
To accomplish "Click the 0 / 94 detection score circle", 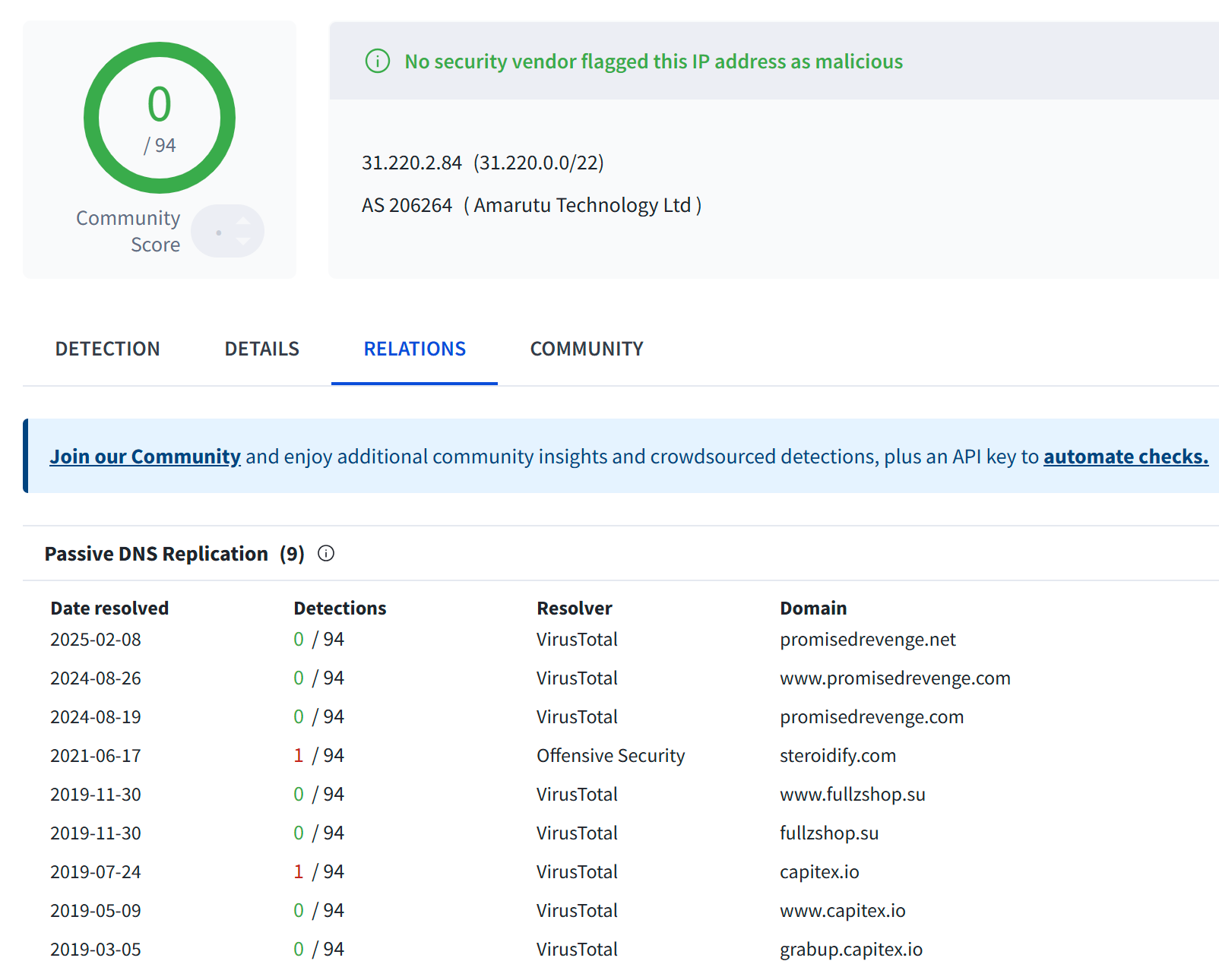I will (x=160, y=118).
